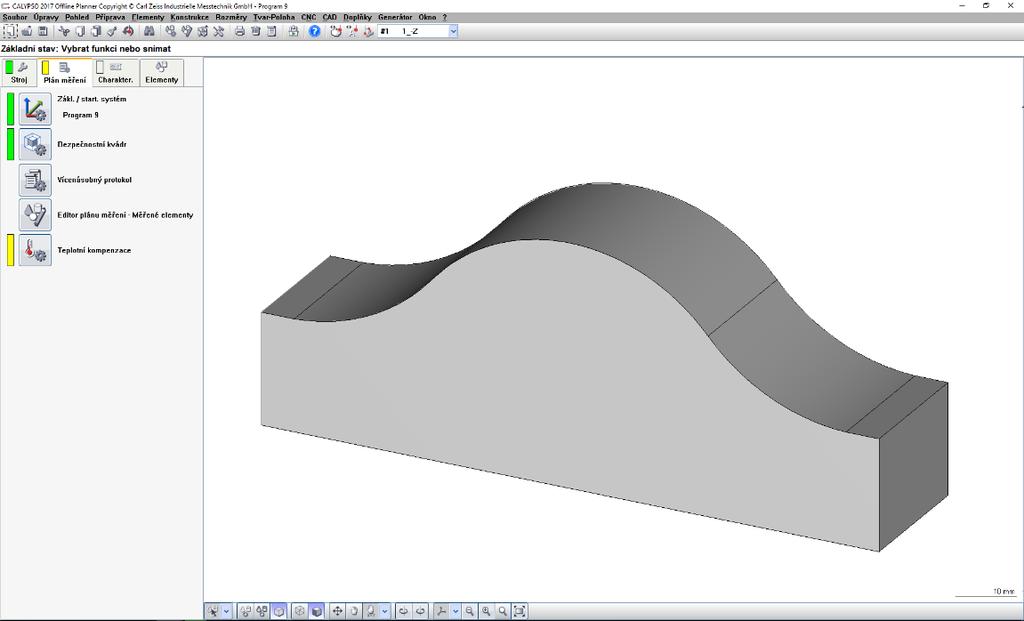Click the Cut scissors icon

[64, 31]
